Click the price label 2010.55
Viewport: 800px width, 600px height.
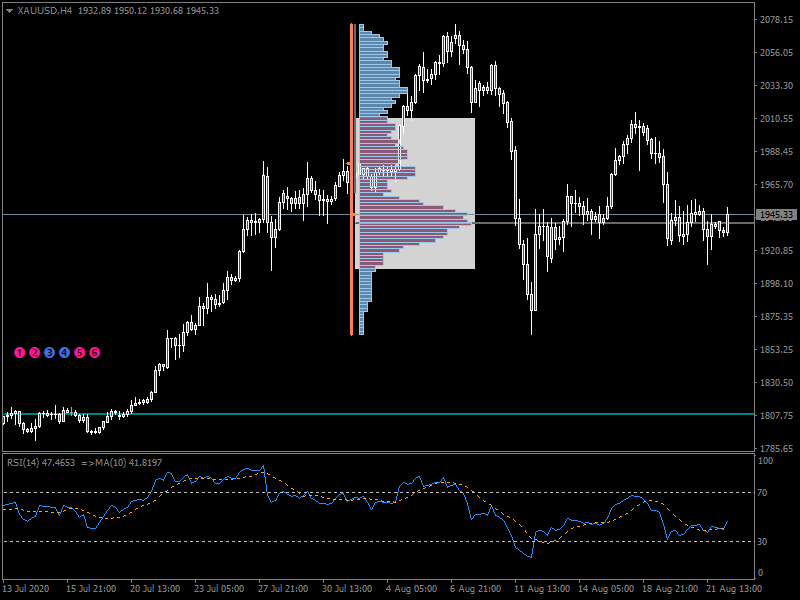pos(777,118)
